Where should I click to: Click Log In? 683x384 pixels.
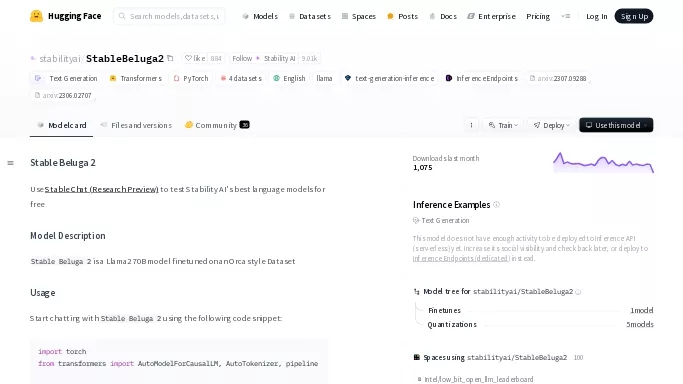(x=596, y=16)
